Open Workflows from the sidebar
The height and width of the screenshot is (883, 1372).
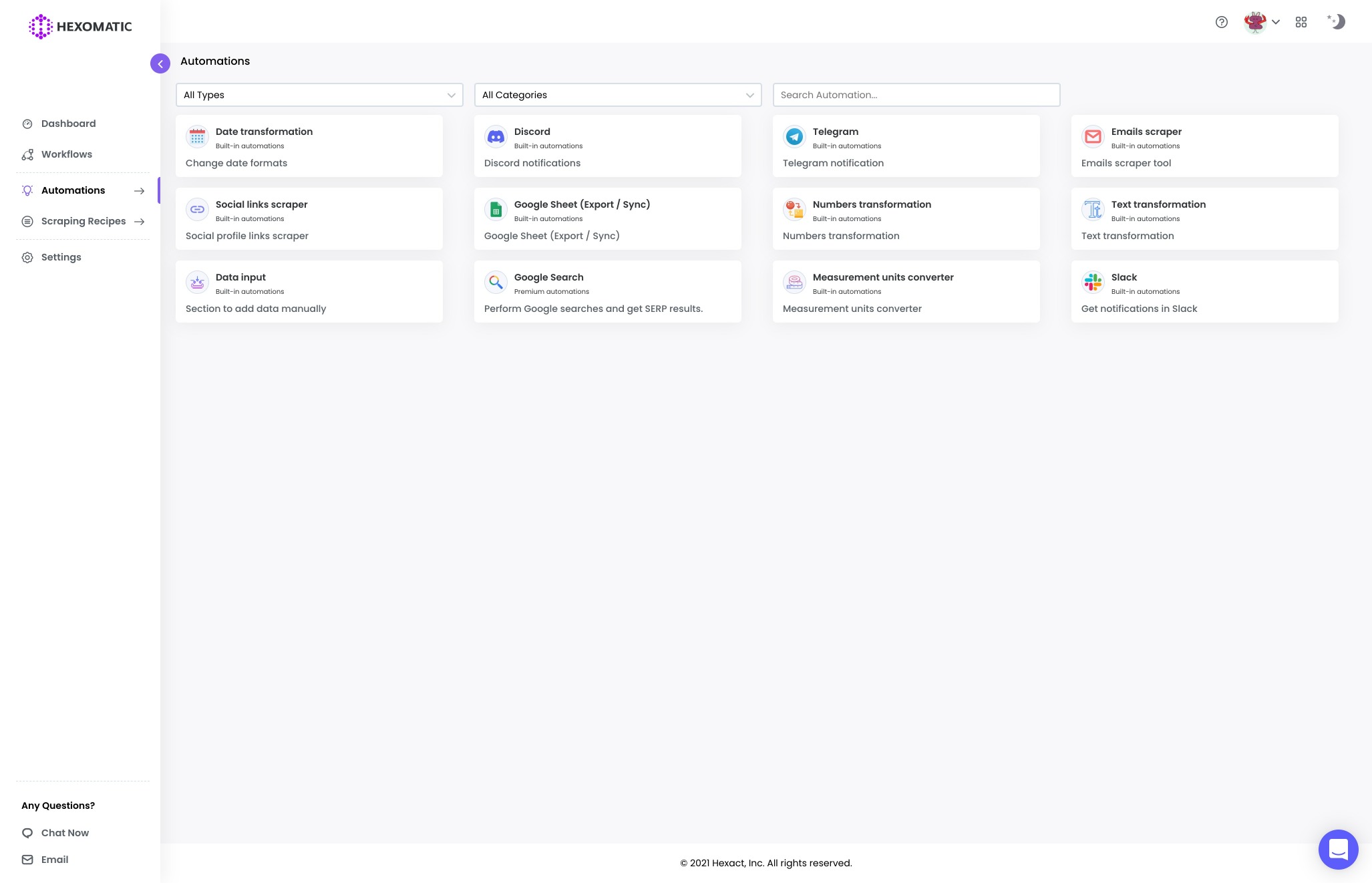click(67, 154)
